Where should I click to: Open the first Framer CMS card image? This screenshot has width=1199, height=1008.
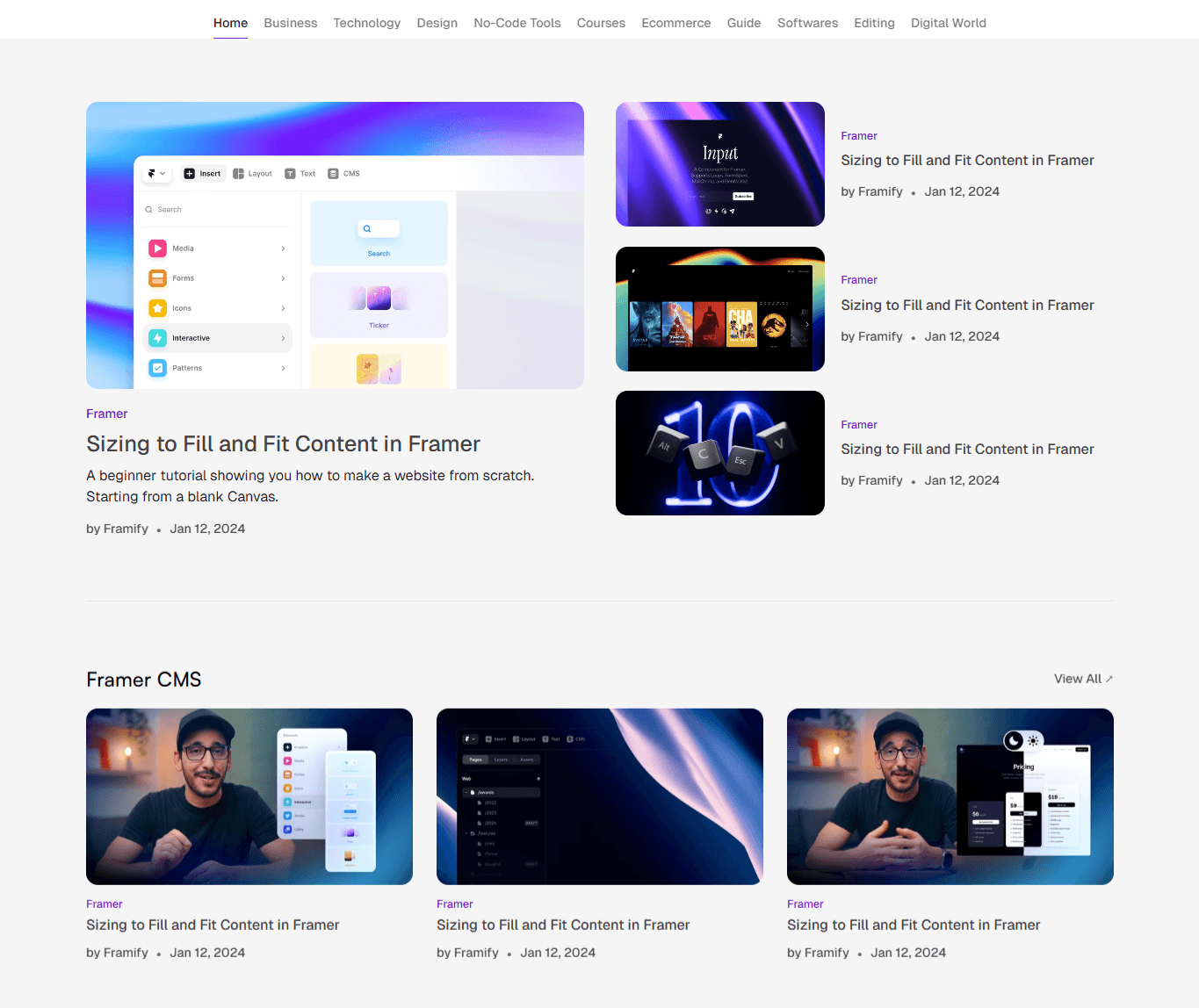[249, 796]
